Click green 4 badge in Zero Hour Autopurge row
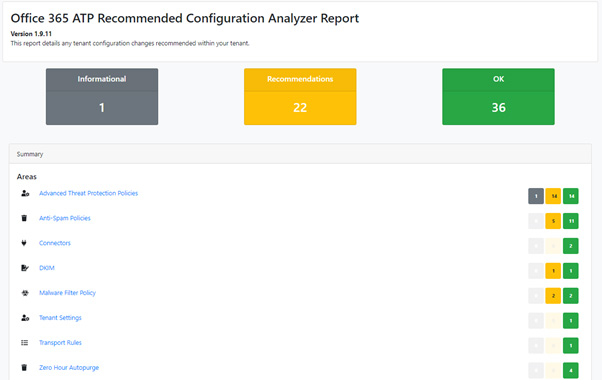Viewport: 602px width, 380px height. [x=571, y=371]
